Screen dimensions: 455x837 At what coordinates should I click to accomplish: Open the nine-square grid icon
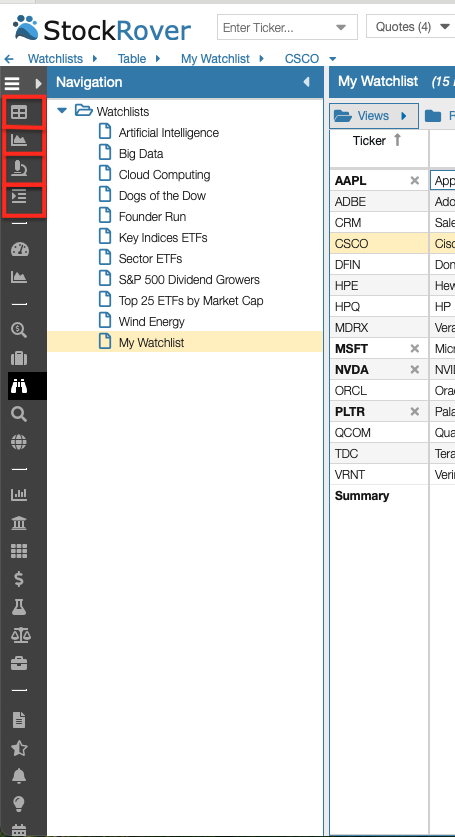[x=19, y=551]
